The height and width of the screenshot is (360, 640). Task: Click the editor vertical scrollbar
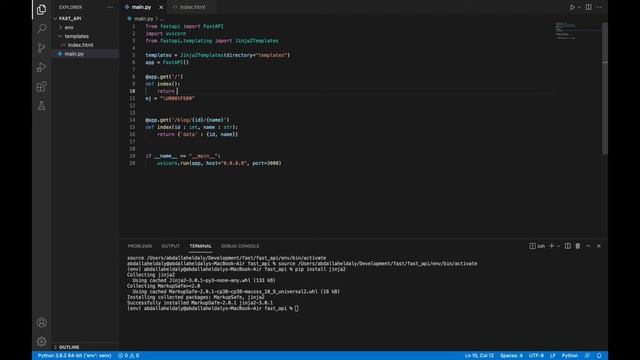[x=605, y=89]
